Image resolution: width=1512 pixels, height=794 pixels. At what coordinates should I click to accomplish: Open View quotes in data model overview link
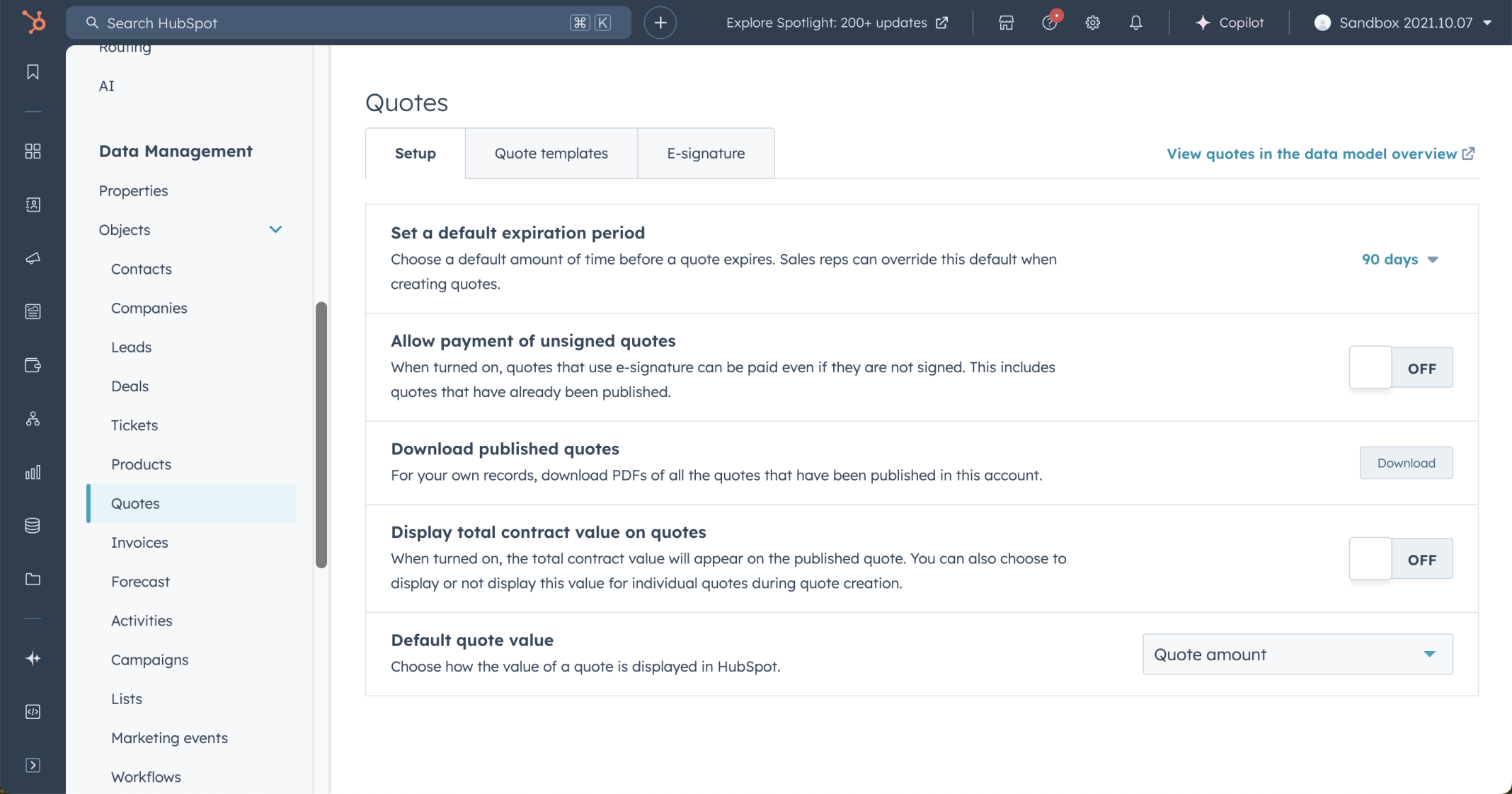coord(1320,154)
